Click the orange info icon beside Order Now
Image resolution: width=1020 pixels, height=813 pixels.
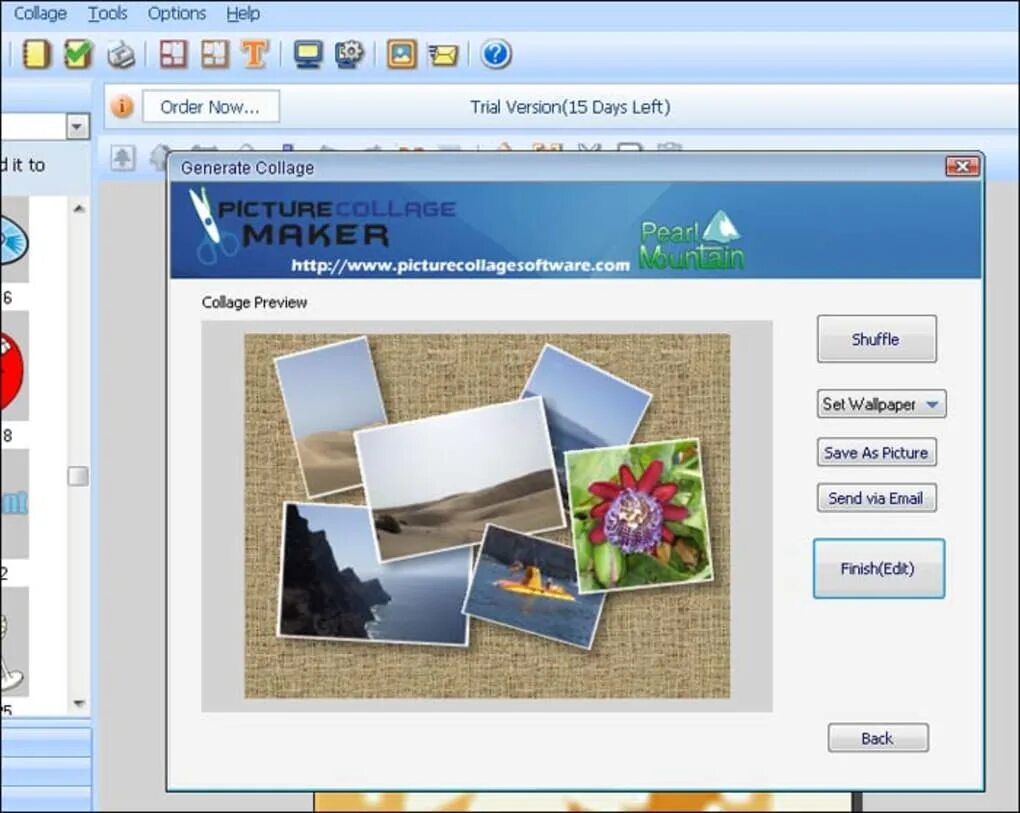[x=122, y=106]
